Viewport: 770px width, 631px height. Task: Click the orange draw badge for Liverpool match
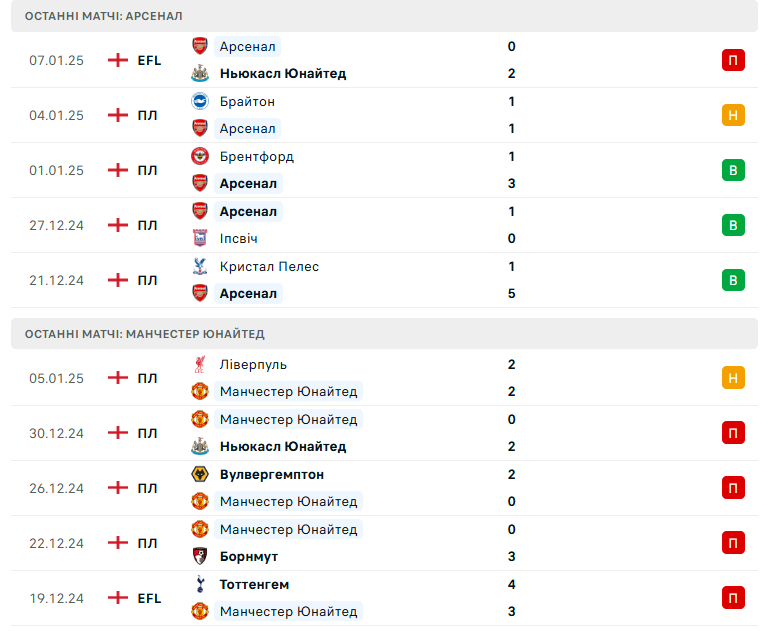coord(733,378)
